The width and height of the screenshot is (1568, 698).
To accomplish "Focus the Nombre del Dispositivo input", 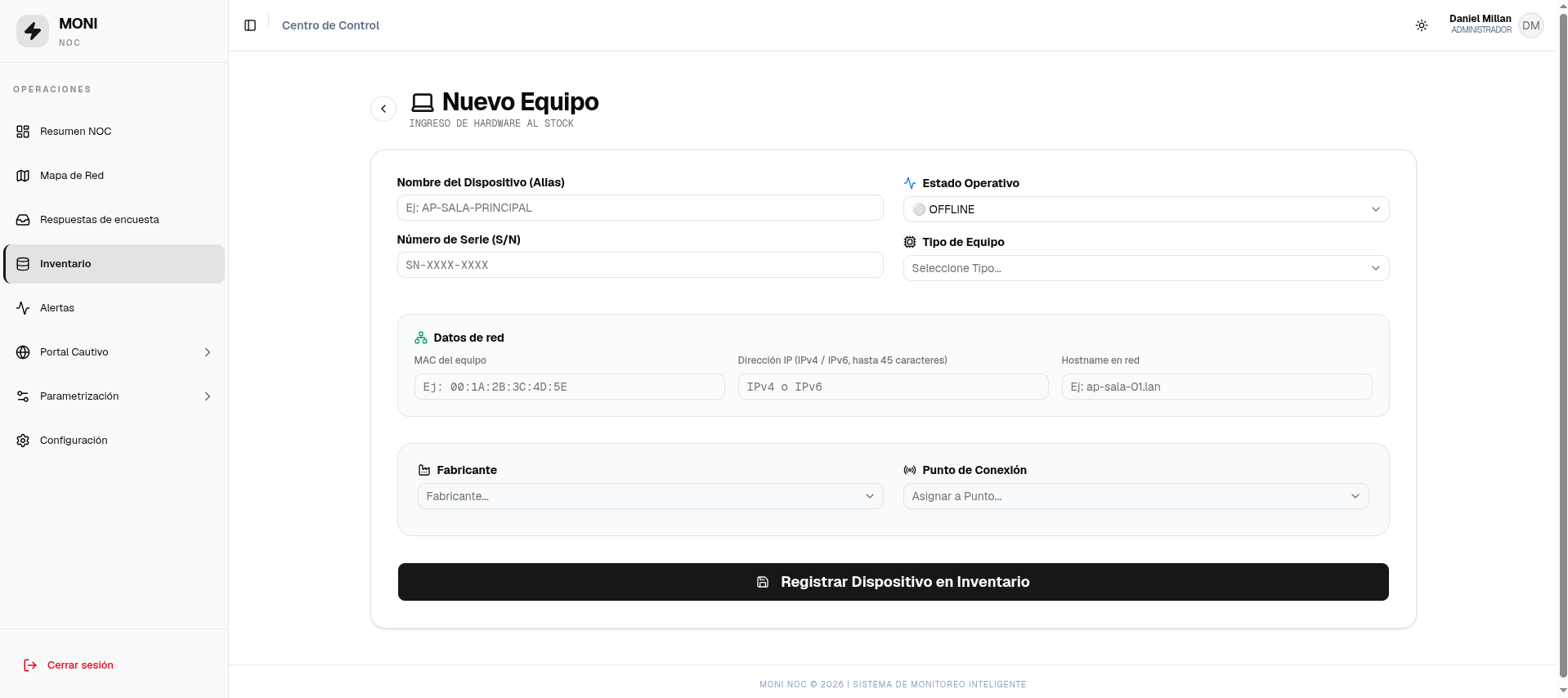I will pyautogui.click(x=640, y=208).
